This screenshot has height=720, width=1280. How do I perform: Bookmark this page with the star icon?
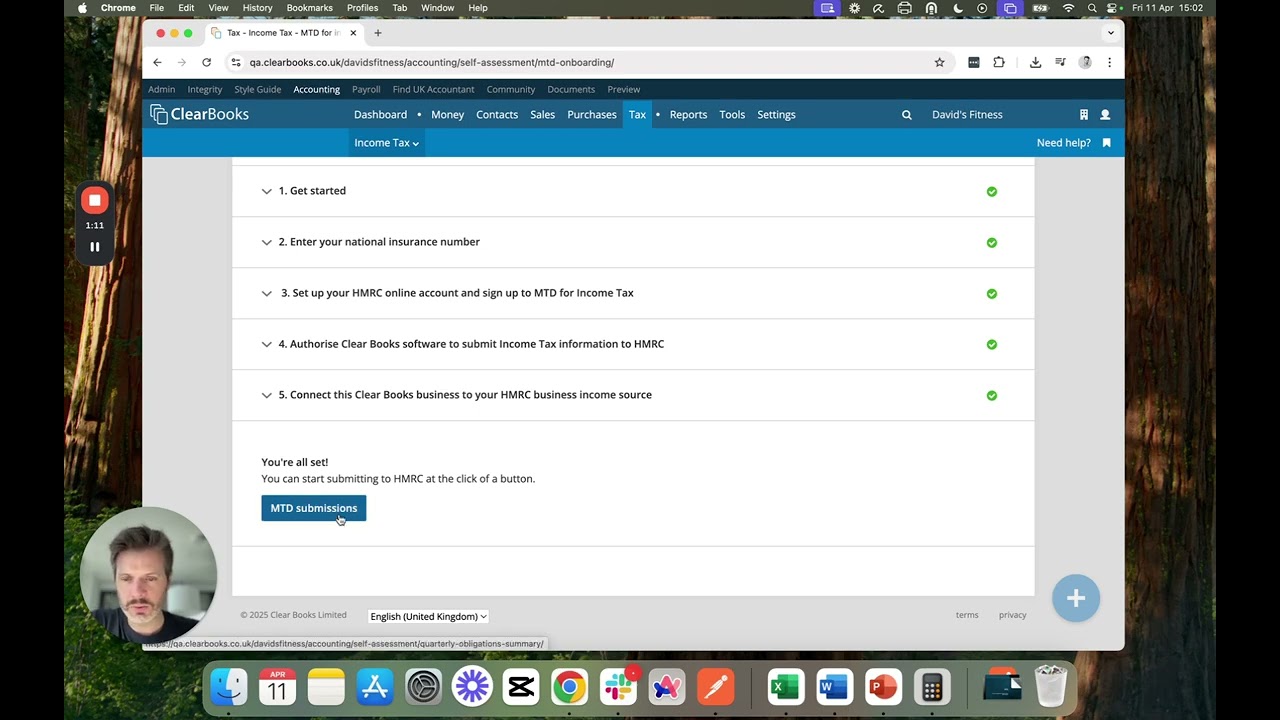pos(939,62)
